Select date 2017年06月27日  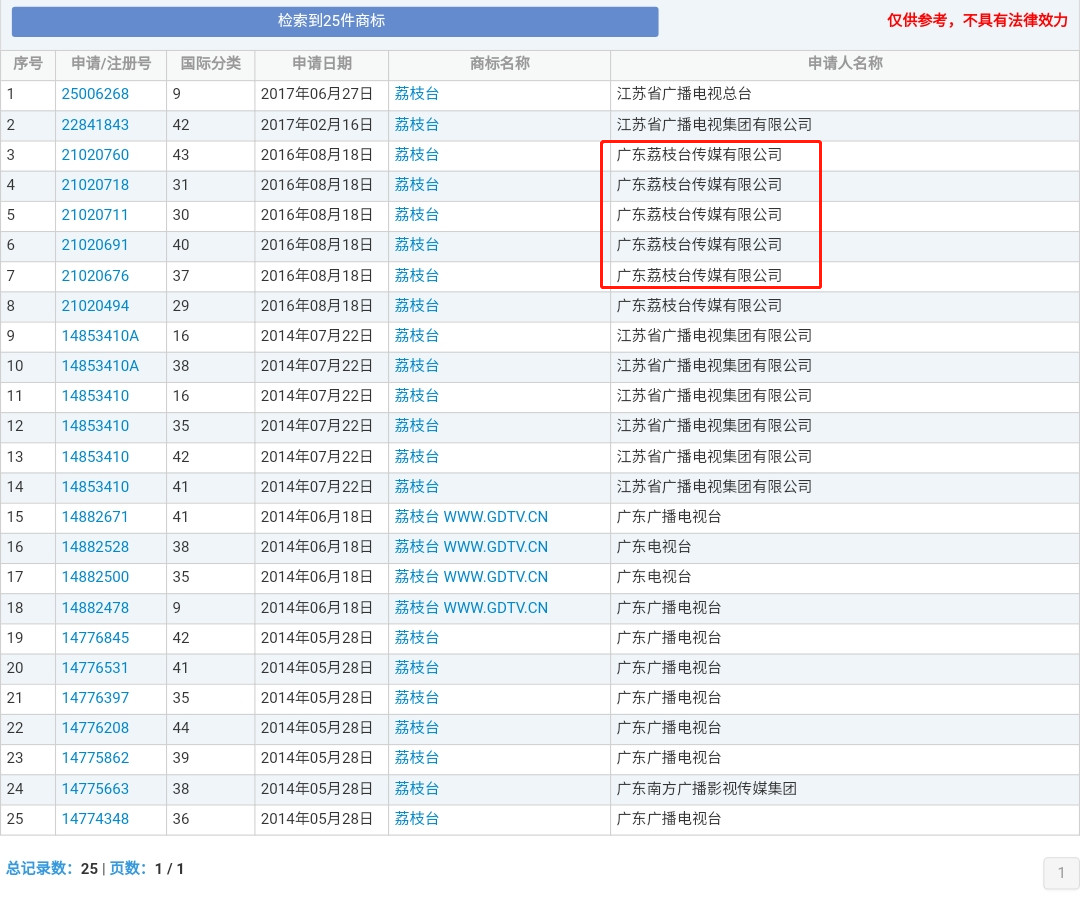pos(317,94)
